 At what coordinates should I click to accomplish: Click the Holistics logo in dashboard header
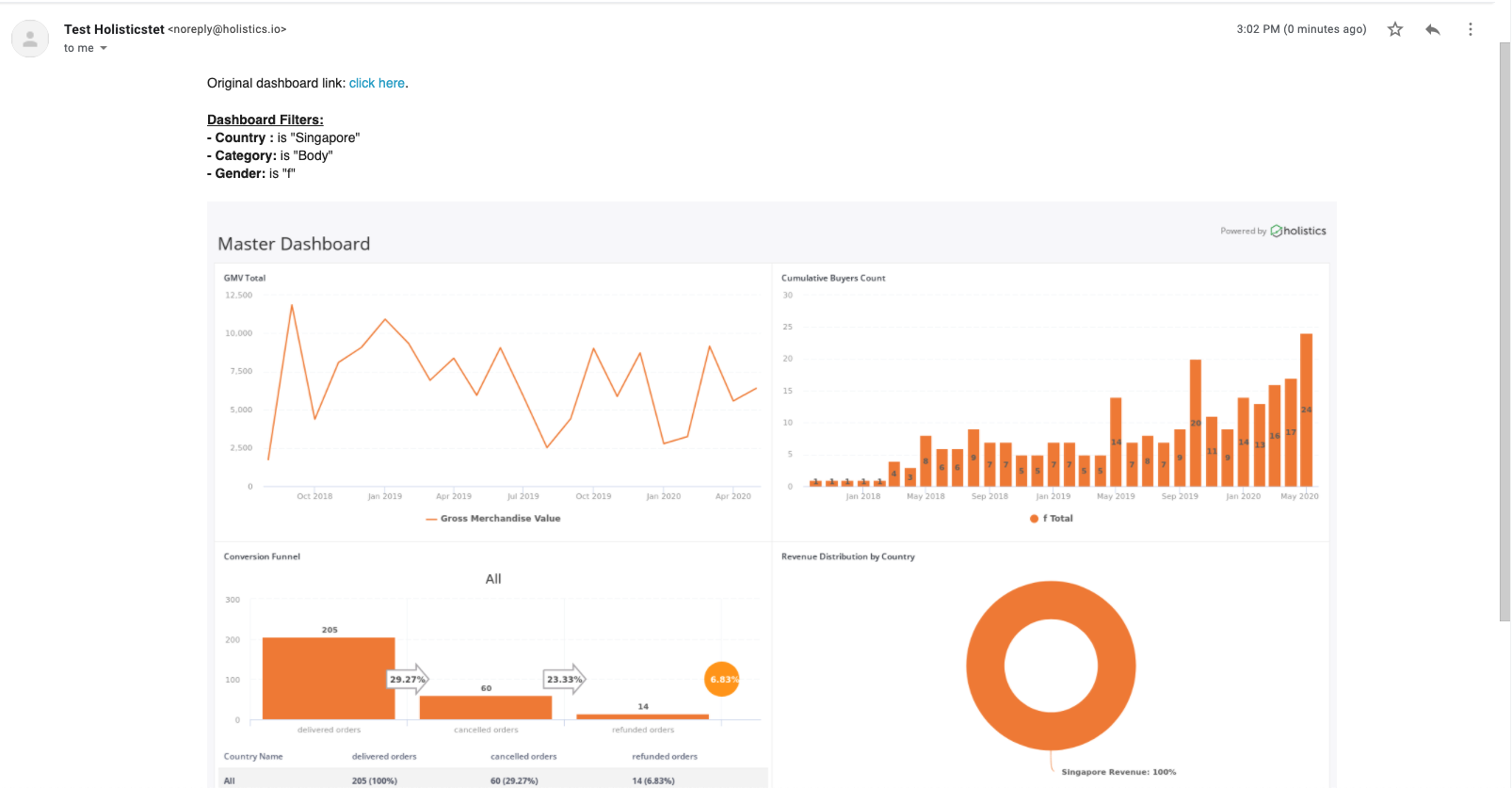coord(1298,231)
